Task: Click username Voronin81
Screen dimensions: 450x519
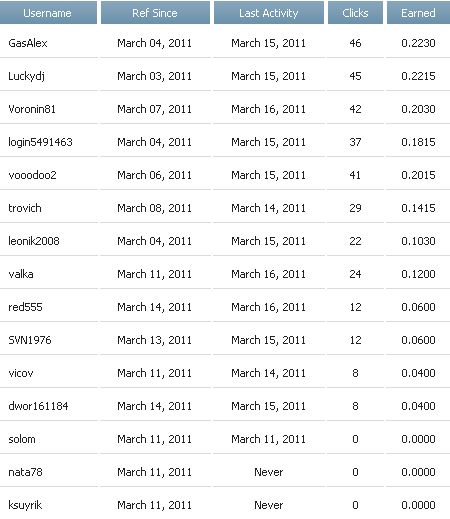Action: pos(32,109)
